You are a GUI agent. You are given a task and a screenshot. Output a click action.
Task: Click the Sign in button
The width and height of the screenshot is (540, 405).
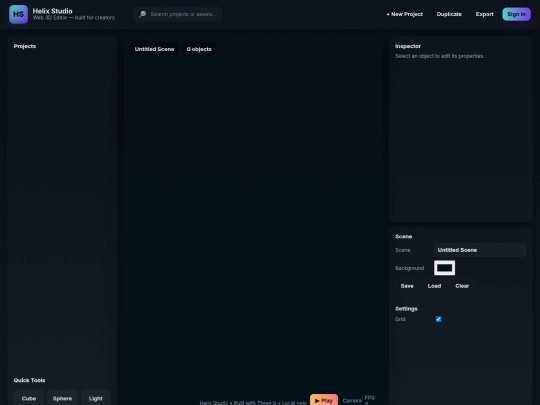click(516, 14)
